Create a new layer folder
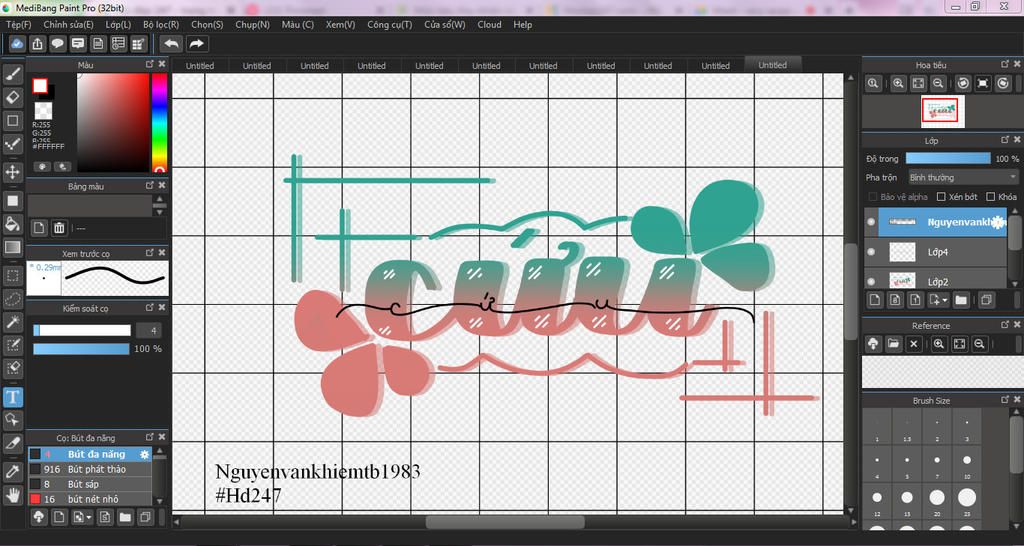Viewport: 1024px width, 546px height. click(x=961, y=300)
